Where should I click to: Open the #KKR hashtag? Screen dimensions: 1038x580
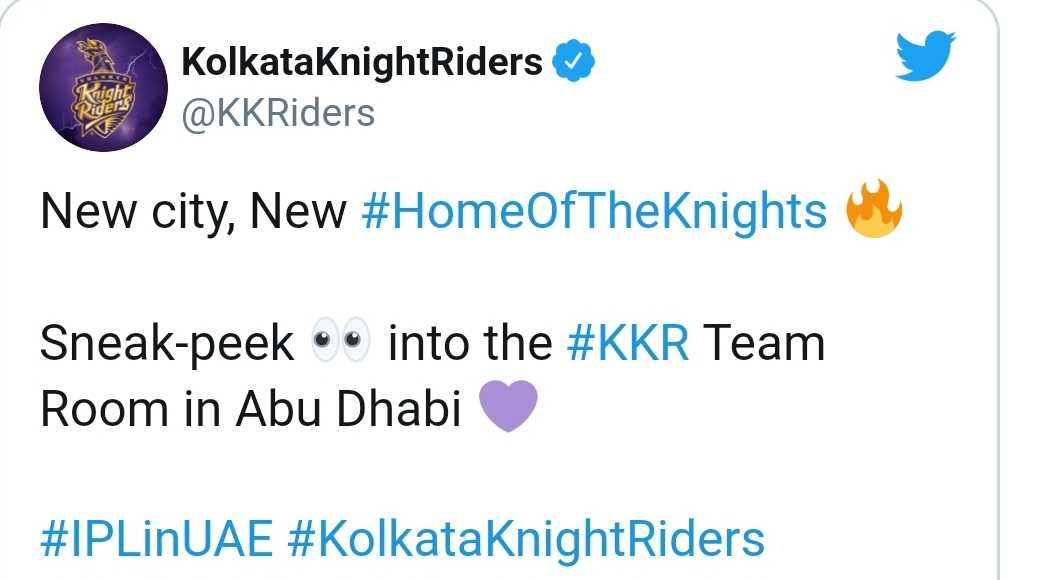[628, 343]
